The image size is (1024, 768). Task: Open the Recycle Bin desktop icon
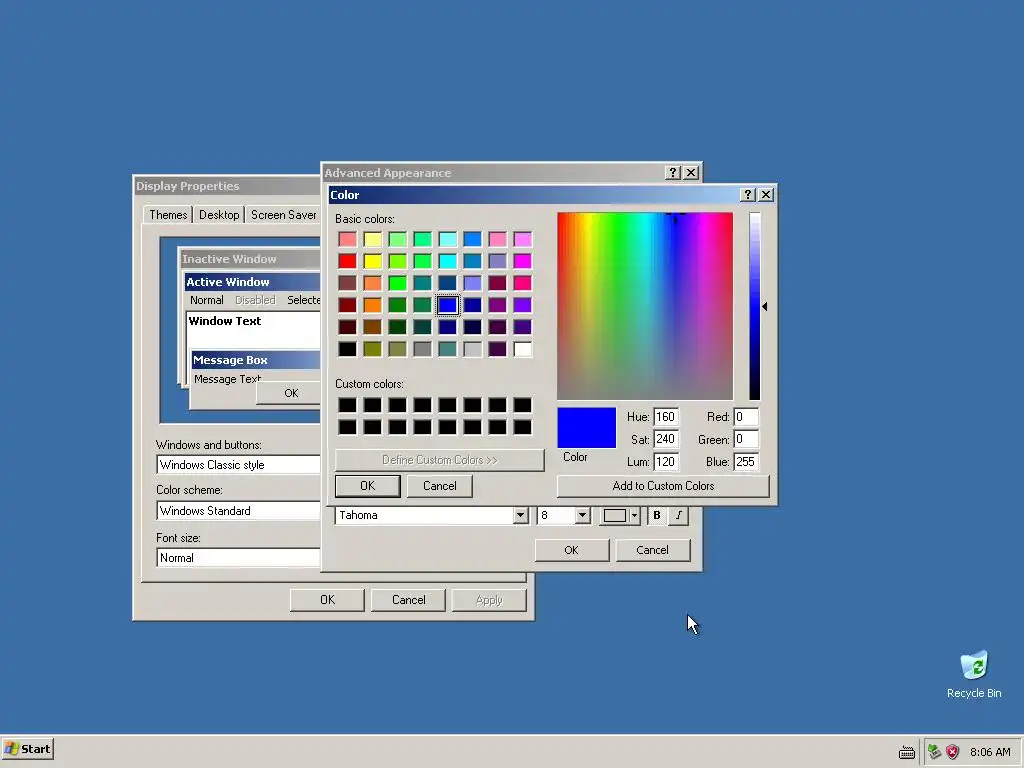point(974,674)
